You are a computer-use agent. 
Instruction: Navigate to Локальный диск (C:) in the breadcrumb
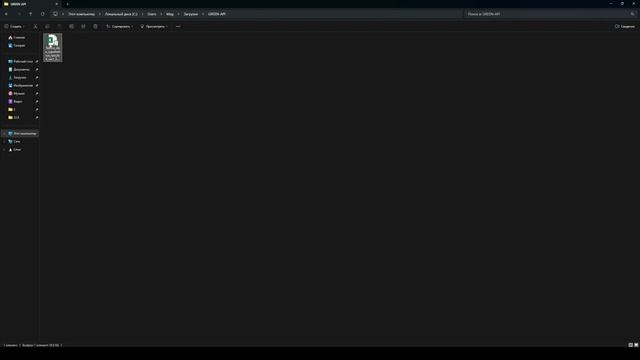tap(121, 14)
